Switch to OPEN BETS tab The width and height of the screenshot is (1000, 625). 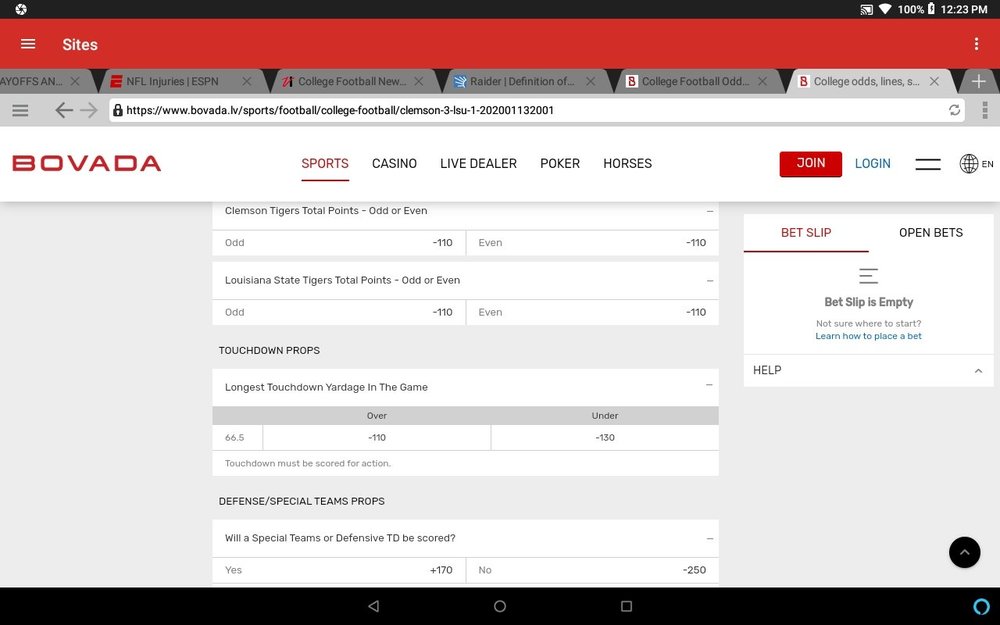coord(930,233)
